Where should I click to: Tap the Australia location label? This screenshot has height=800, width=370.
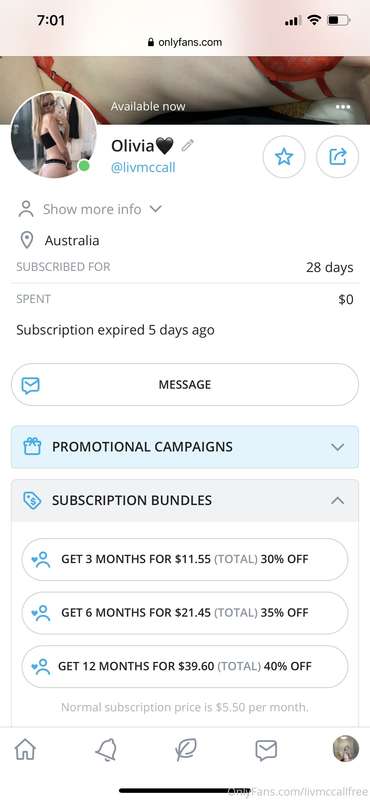(x=72, y=240)
